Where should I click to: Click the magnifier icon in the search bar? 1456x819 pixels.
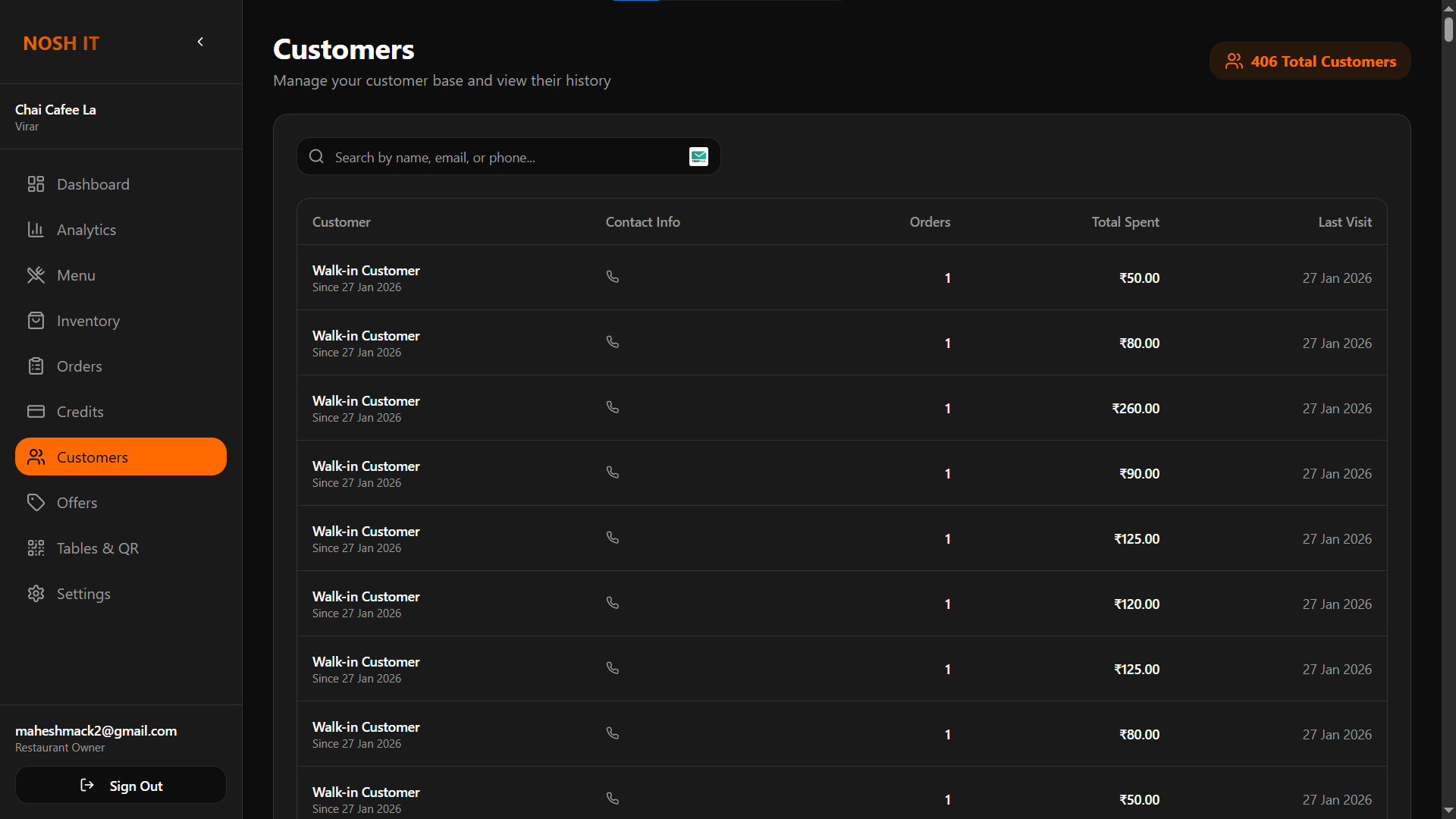pyautogui.click(x=315, y=156)
